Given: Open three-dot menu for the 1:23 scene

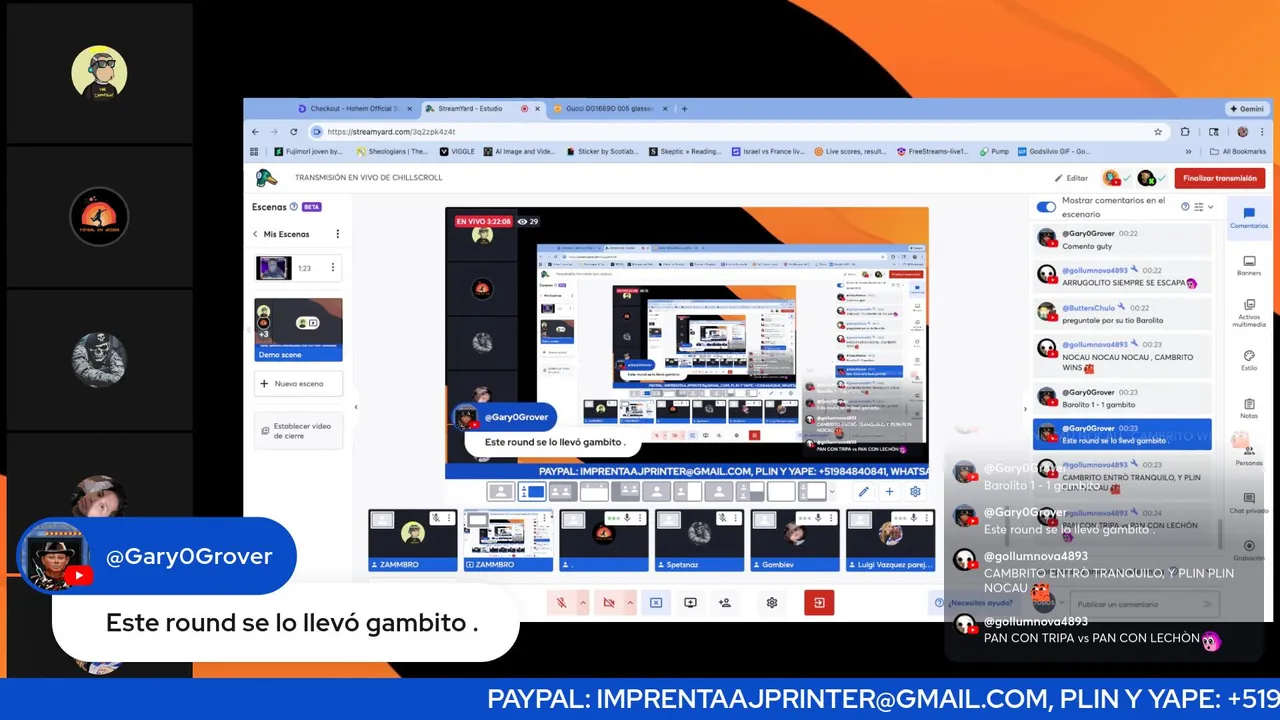Looking at the screenshot, I should click(x=332, y=268).
